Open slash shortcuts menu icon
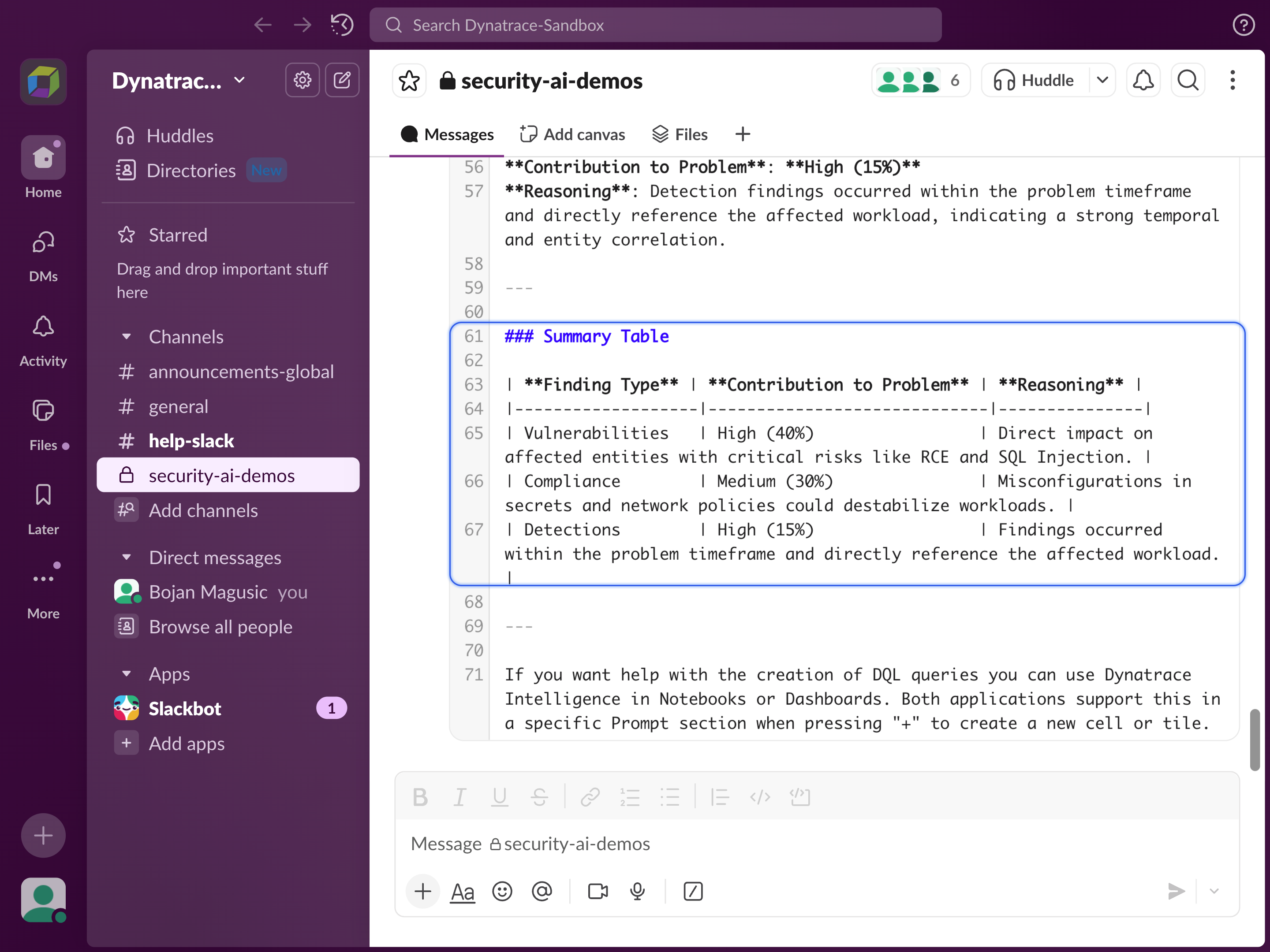This screenshot has height=952, width=1270. click(x=693, y=891)
